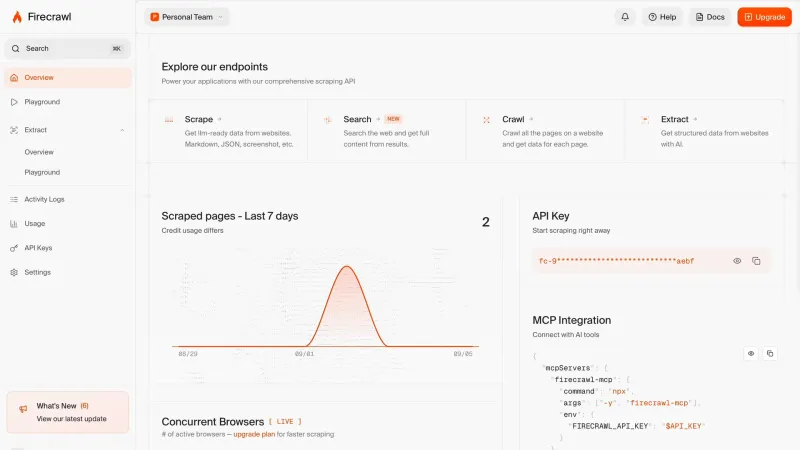
Task: Open the Scrape endpoint card
Action: coord(229,131)
